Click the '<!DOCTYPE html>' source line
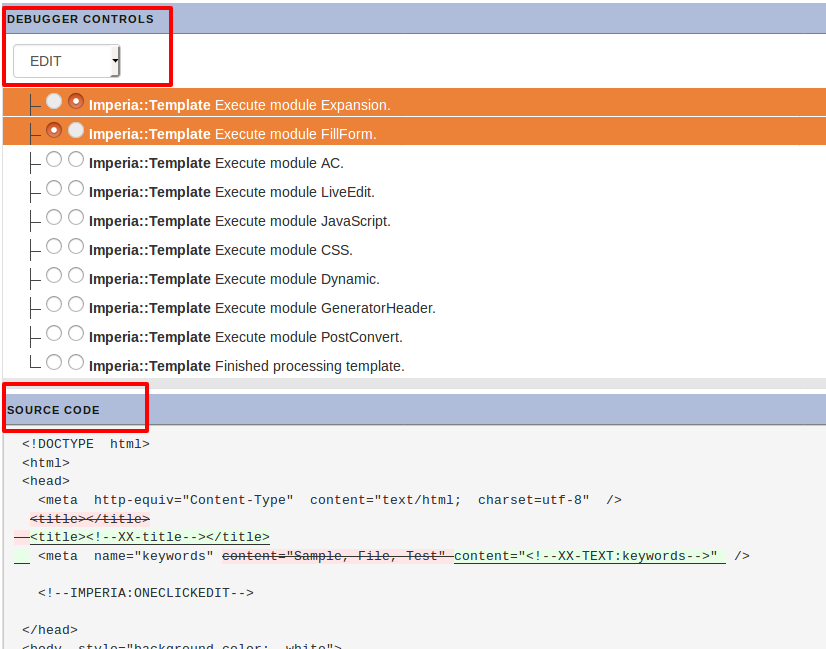Viewport: 826px width, 649px height. 86,444
